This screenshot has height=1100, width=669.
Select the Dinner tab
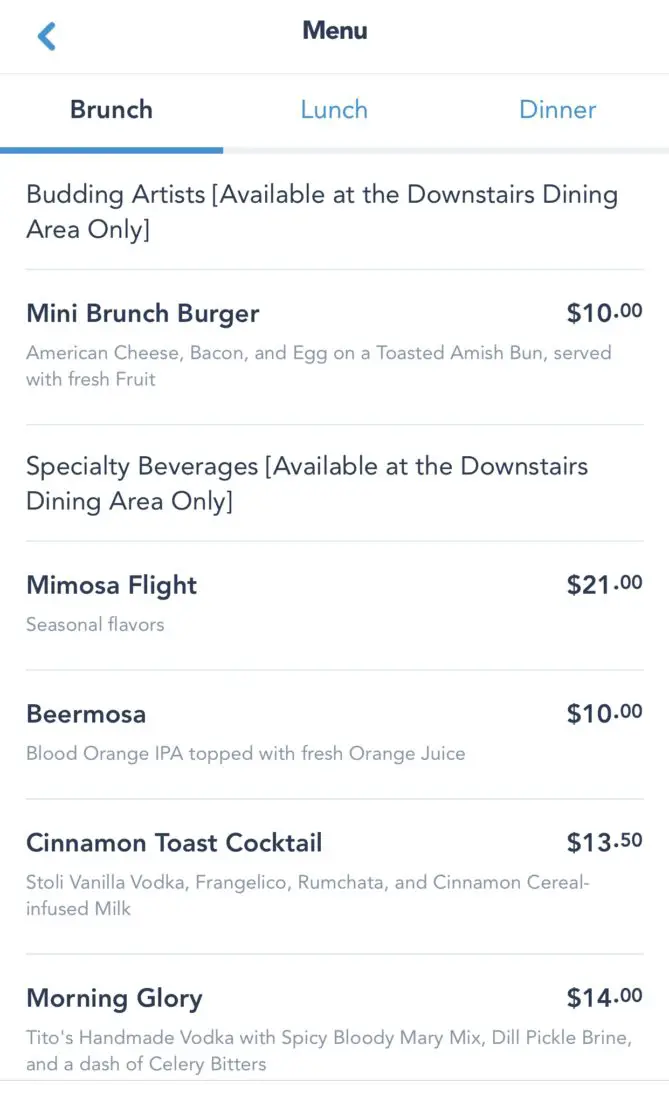pyautogui.click(x=557, y=110)
